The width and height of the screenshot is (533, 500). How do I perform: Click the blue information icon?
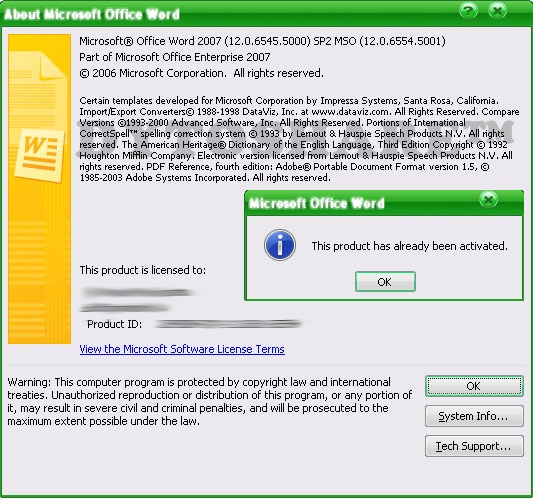(279, 245)
